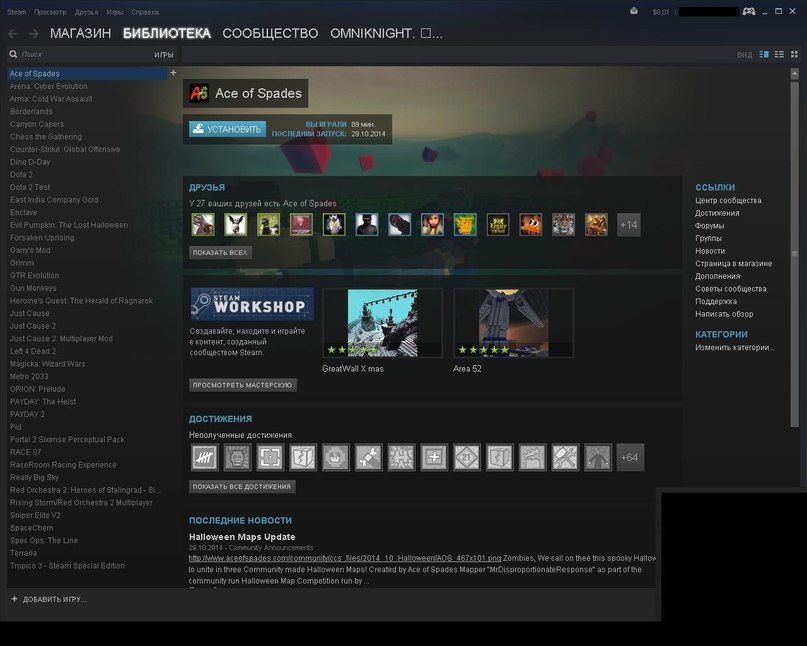Open the Steam menu
Screen dimensions: 807x646
16,12
